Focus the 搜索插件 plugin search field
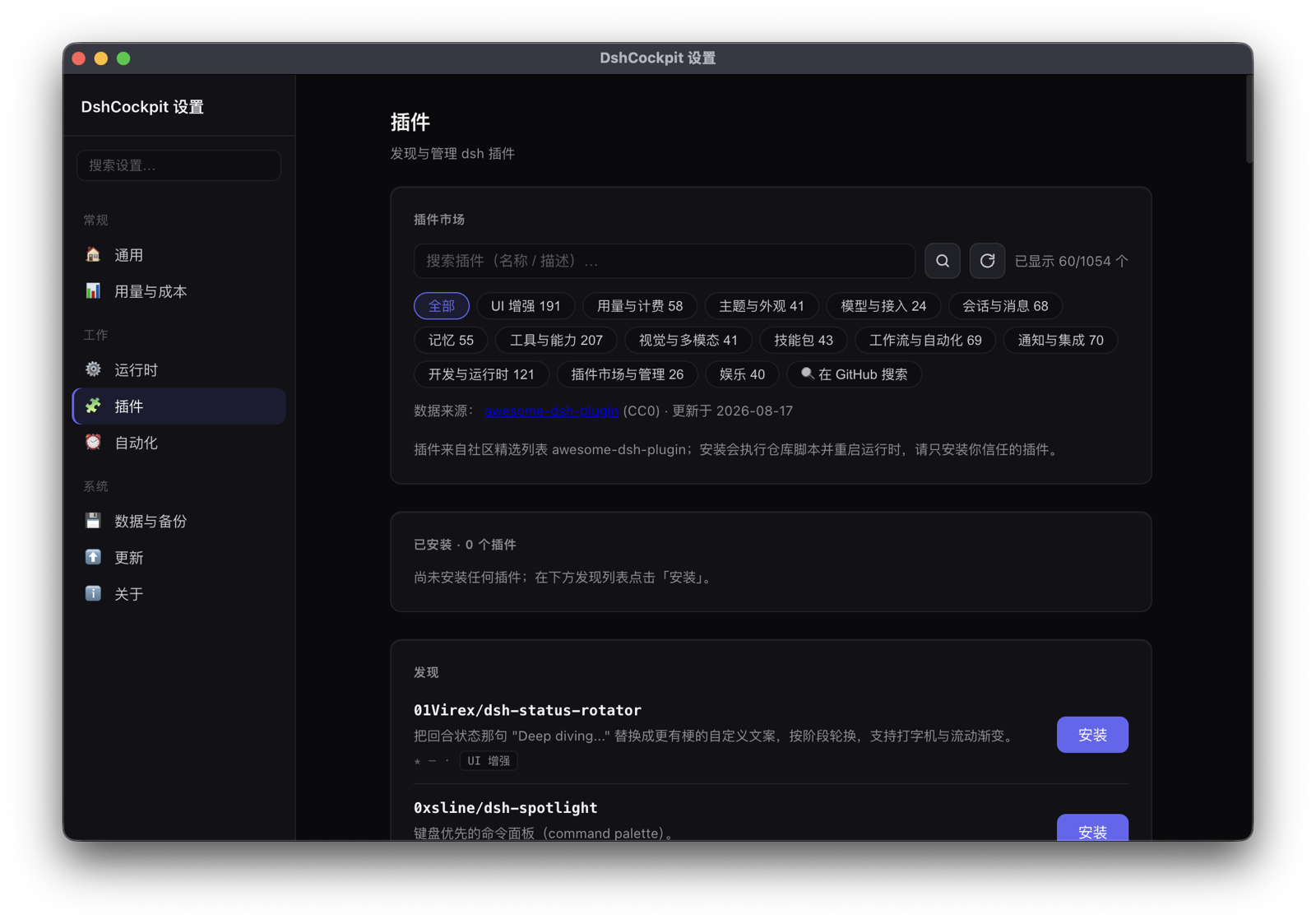The height and width of the screenshot is (924, 1316). pyautogui.click(x=665, y=261)
